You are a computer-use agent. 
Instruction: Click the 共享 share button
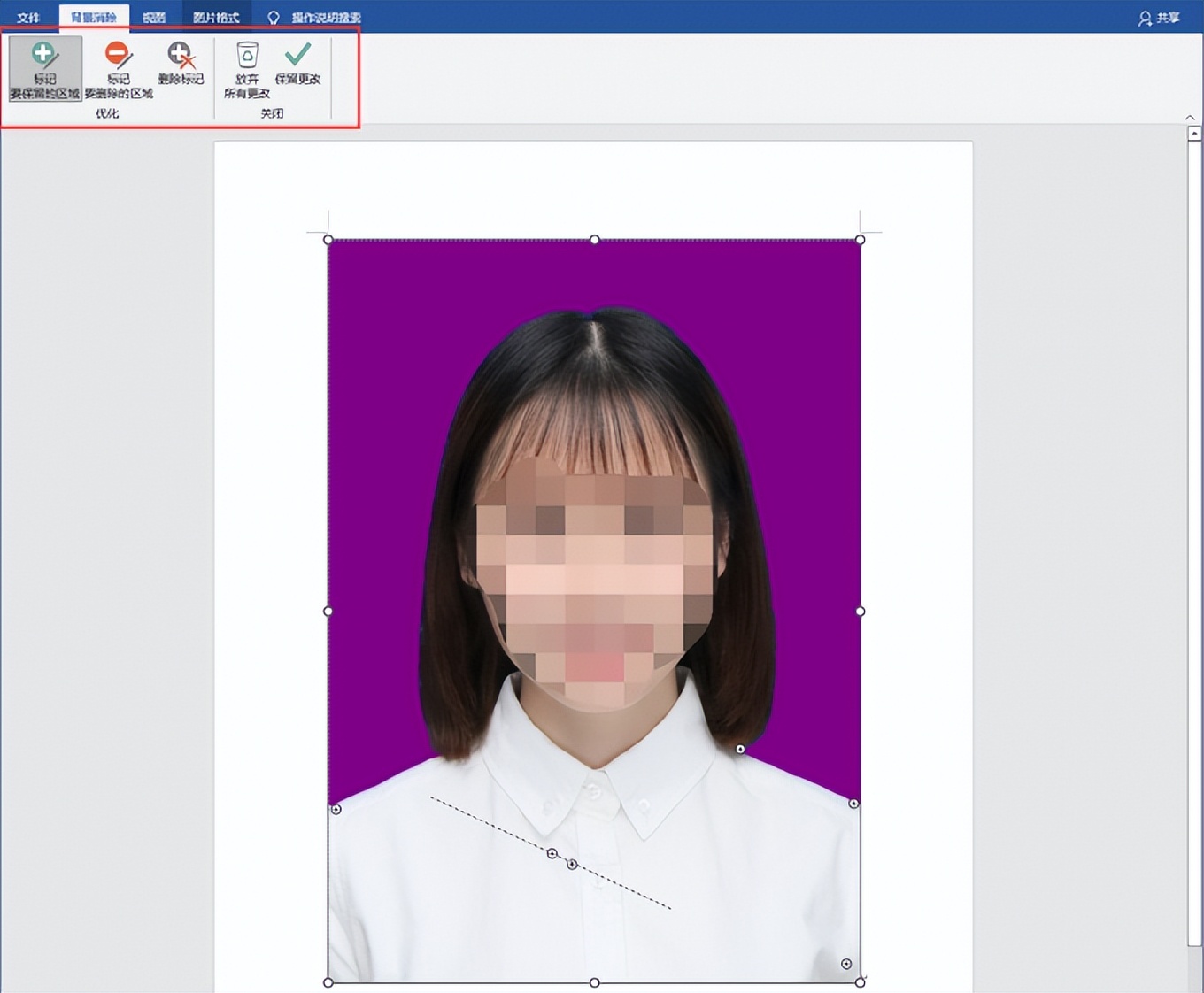tap(1159, 18)
